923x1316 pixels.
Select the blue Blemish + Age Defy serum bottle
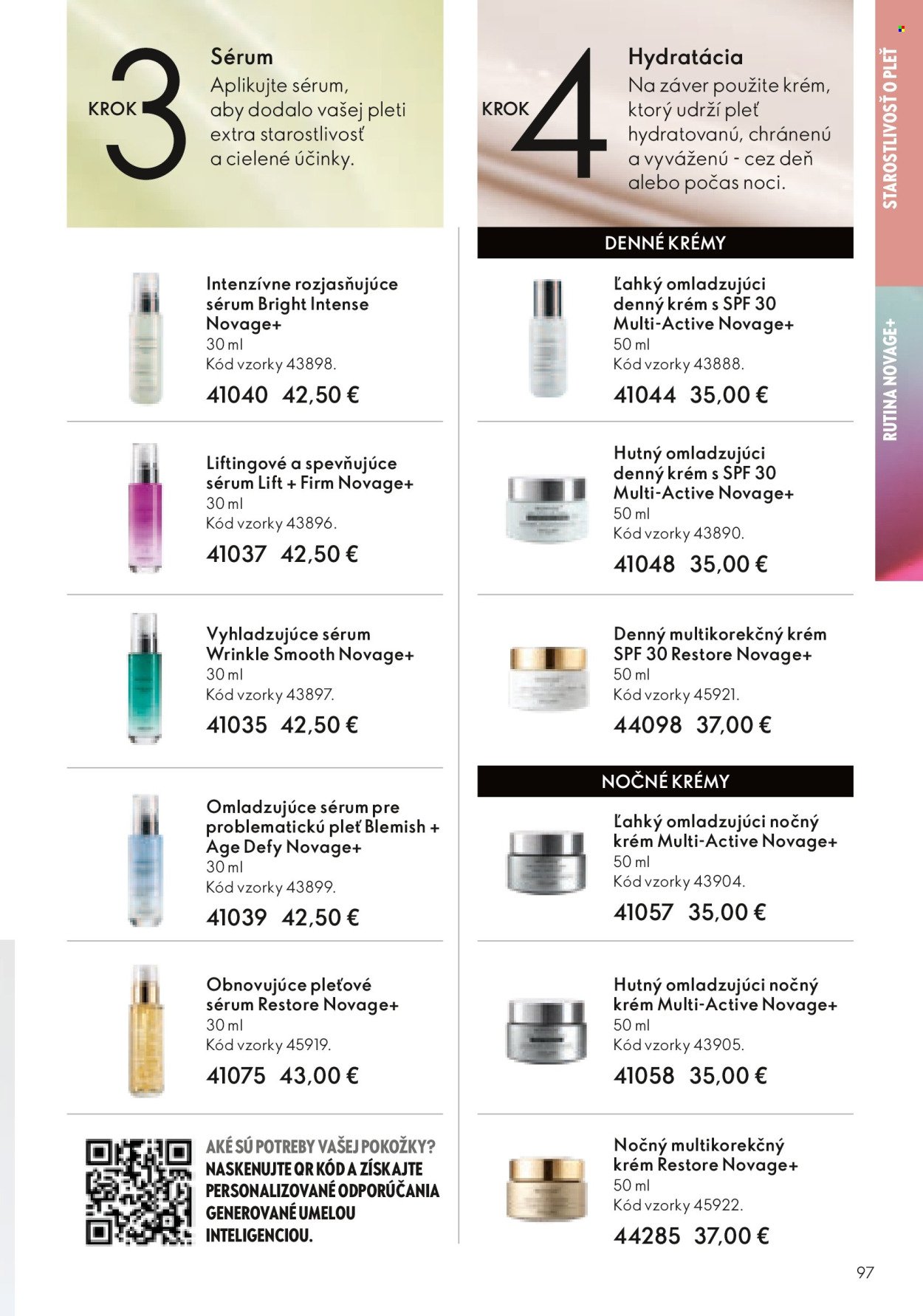(x=145, y=860)
